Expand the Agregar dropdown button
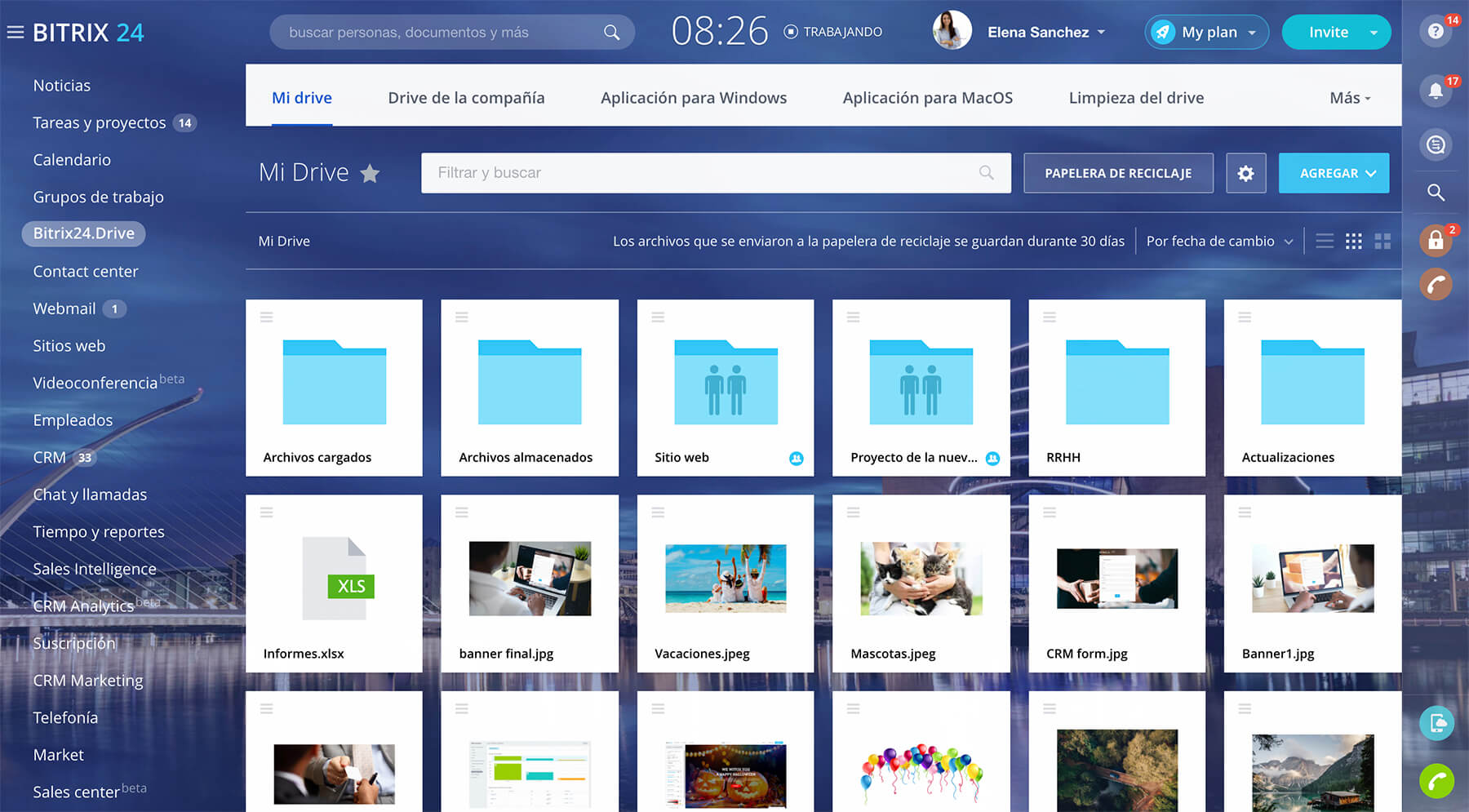 (x=1334, y=173)
